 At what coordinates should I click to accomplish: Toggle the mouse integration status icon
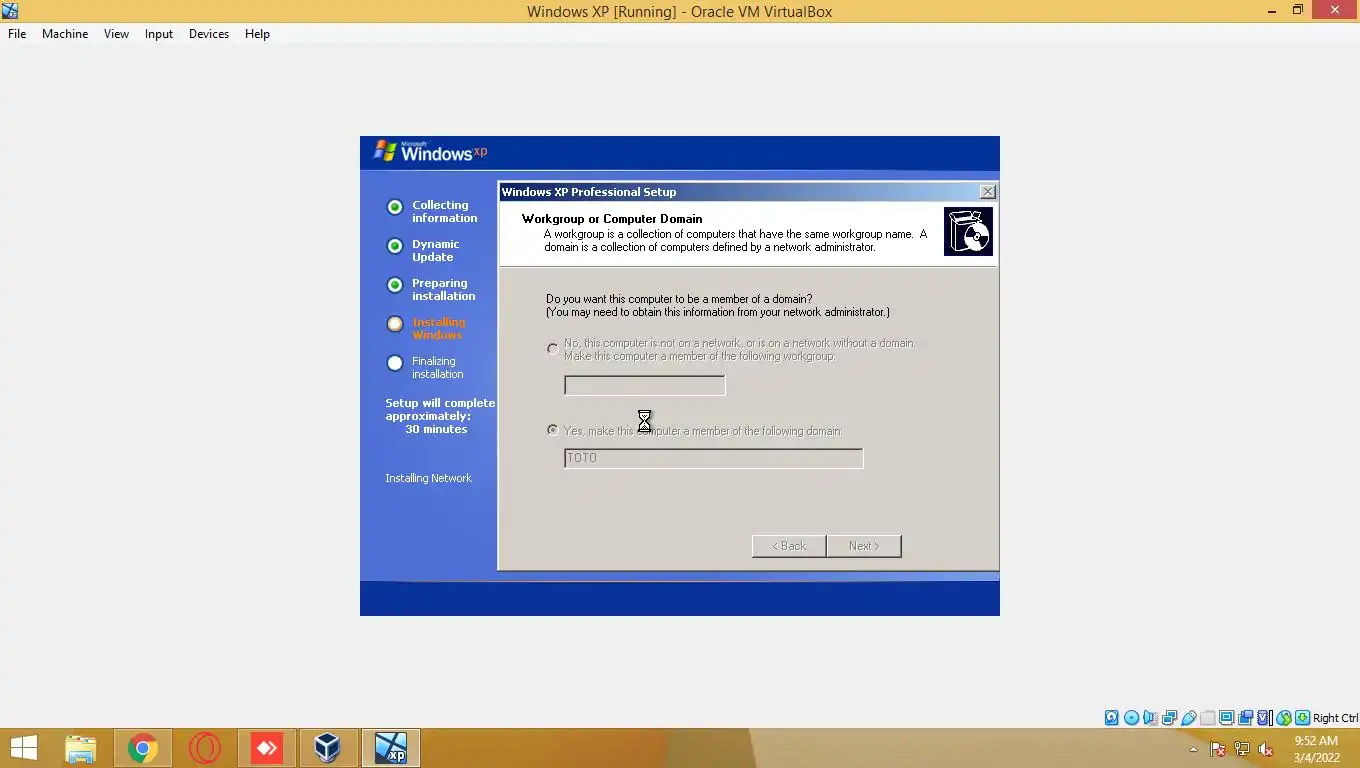click(1283, 718)
